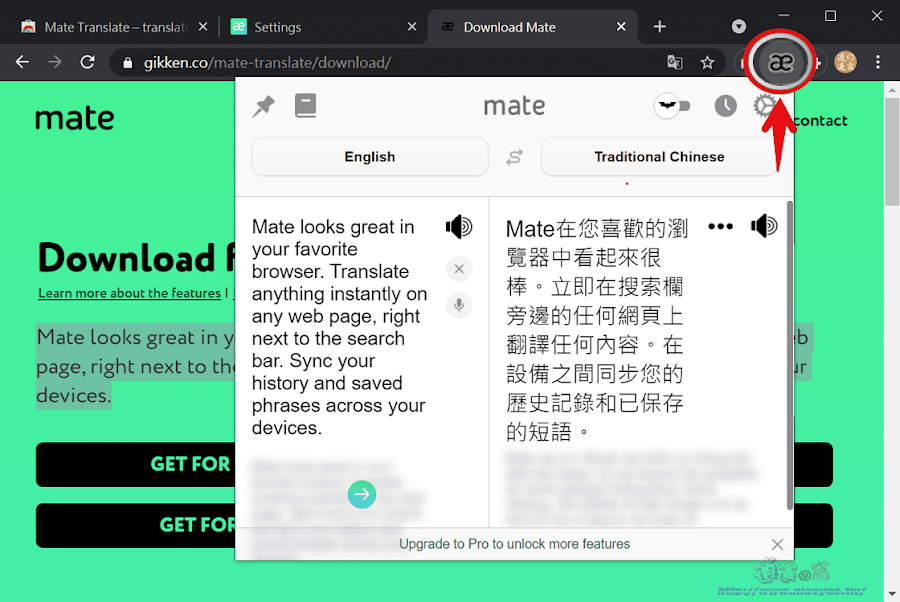Click the Chinese translated text
900x602 pixels.
pyautogui.click(x=596, y=329)
